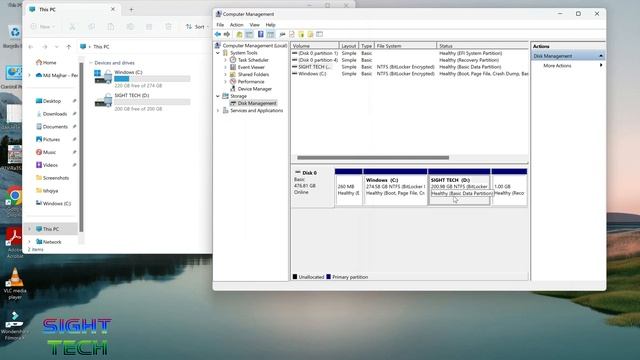Sort by the Status column header

click(x=482, y=46)
